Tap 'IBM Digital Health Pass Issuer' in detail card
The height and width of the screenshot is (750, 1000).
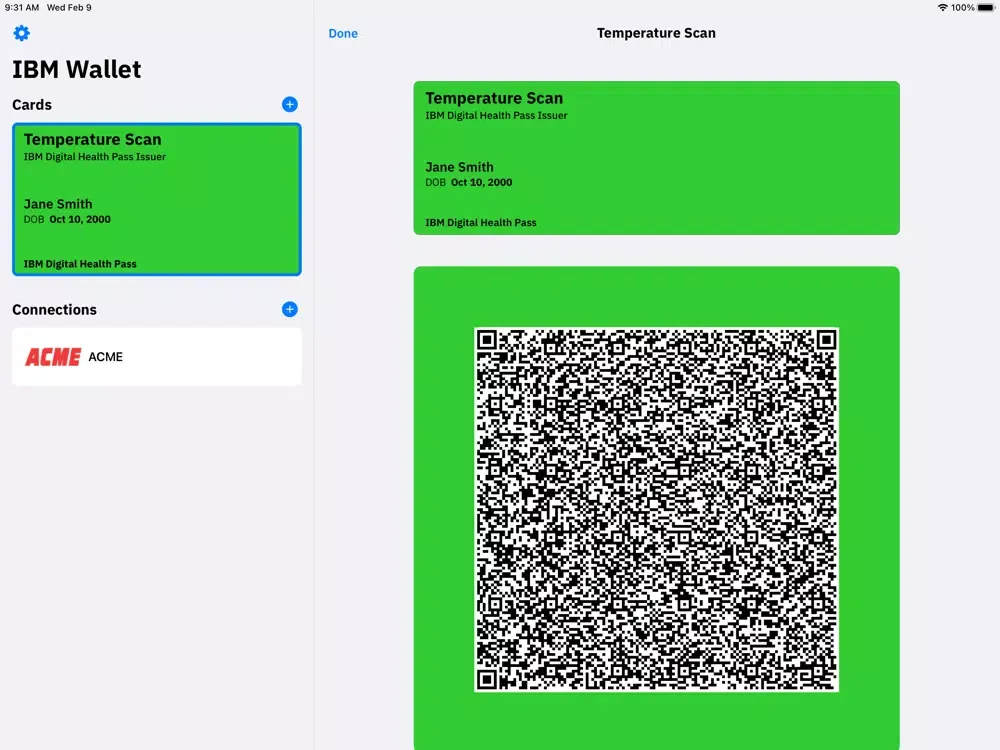[496, 115]
